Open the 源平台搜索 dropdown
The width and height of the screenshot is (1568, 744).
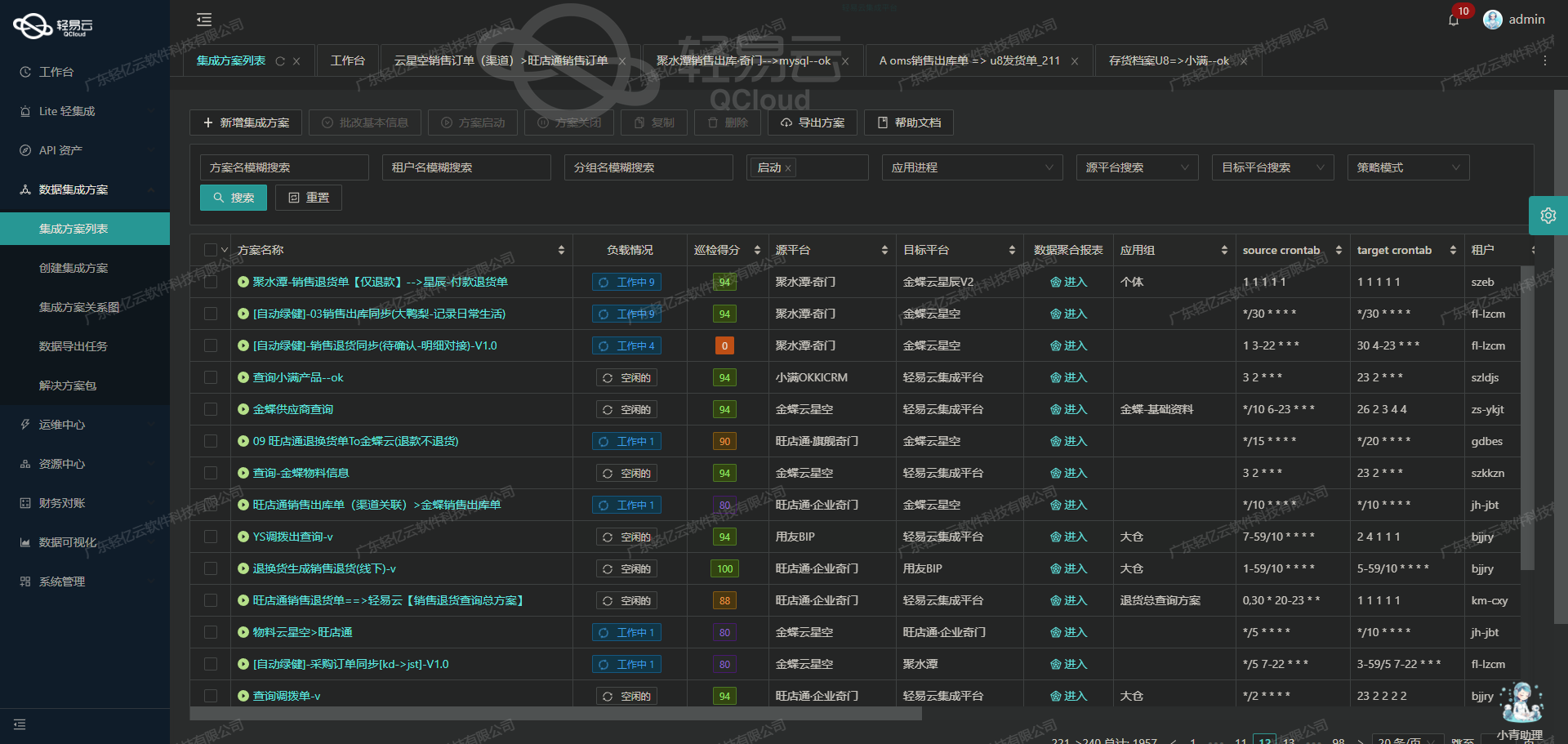coord(1137,167)
